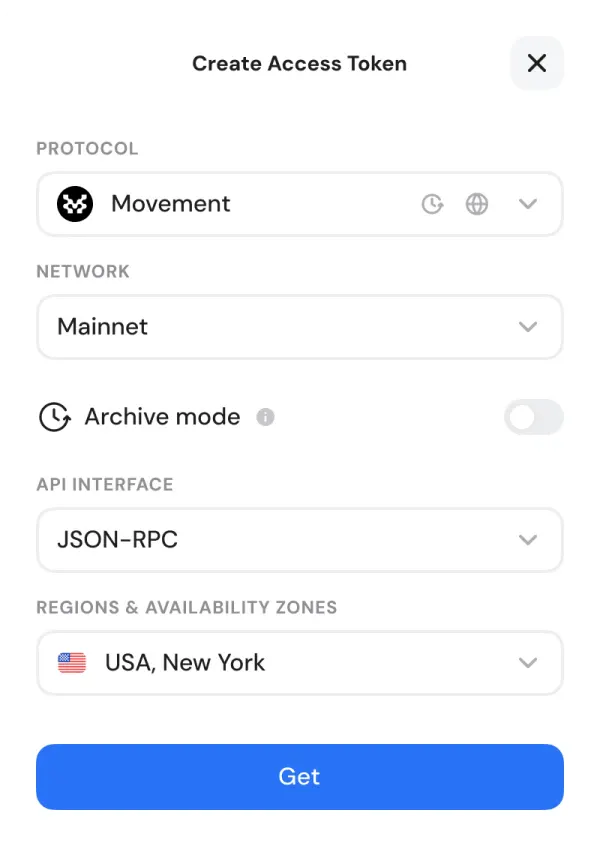Dismiss the dialog using the X icon
Viewport: 600px width, 846px height.
click(x=537, y=63)
